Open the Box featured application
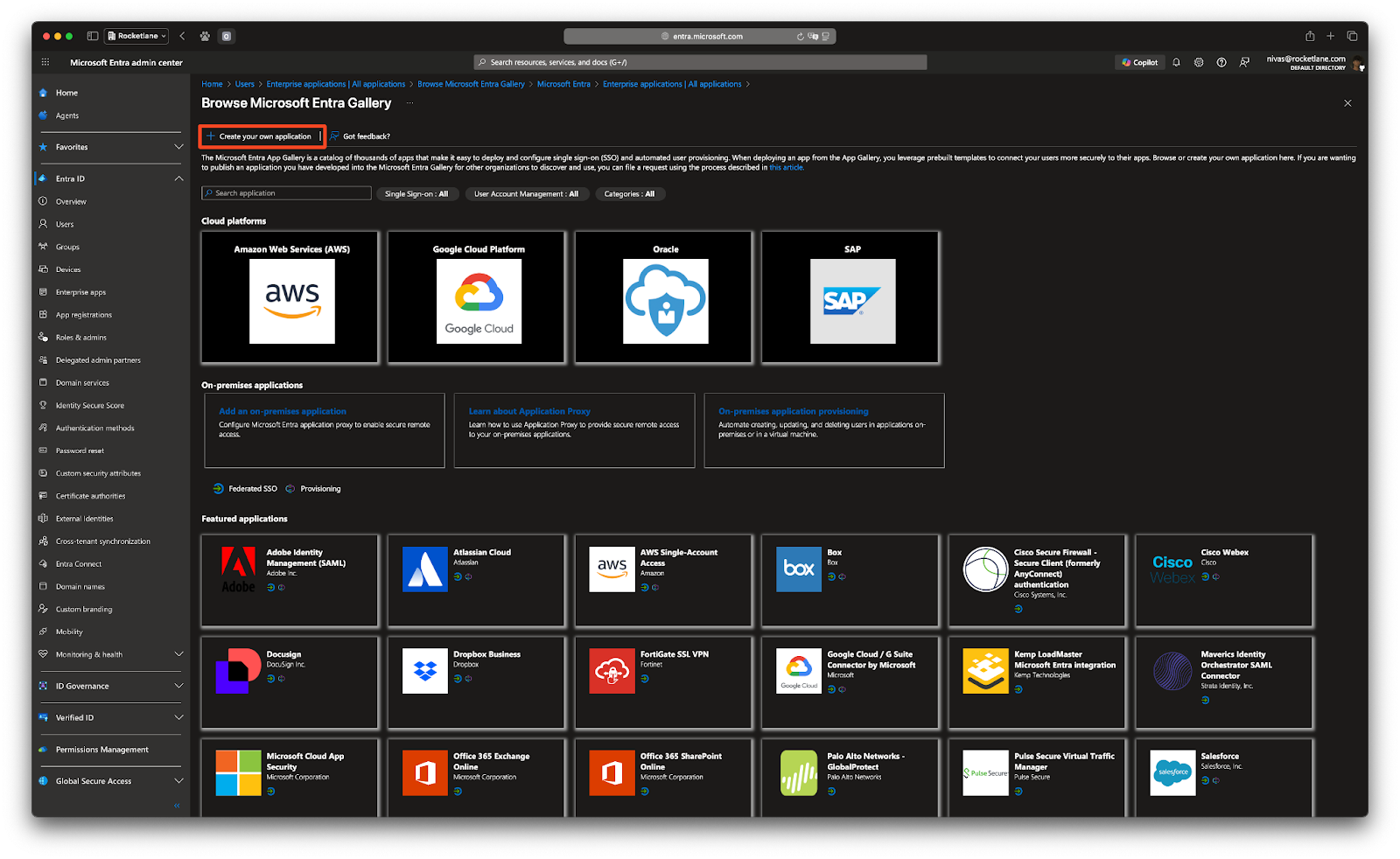The image size is (1400, 859). [850, 581]
